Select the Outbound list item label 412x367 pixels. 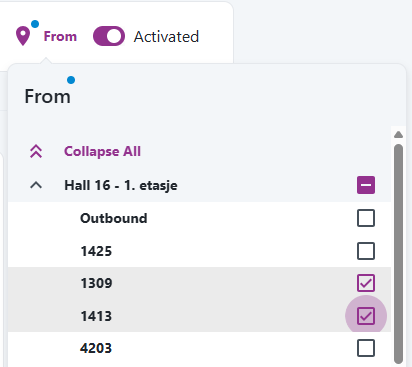pos(114,218)
